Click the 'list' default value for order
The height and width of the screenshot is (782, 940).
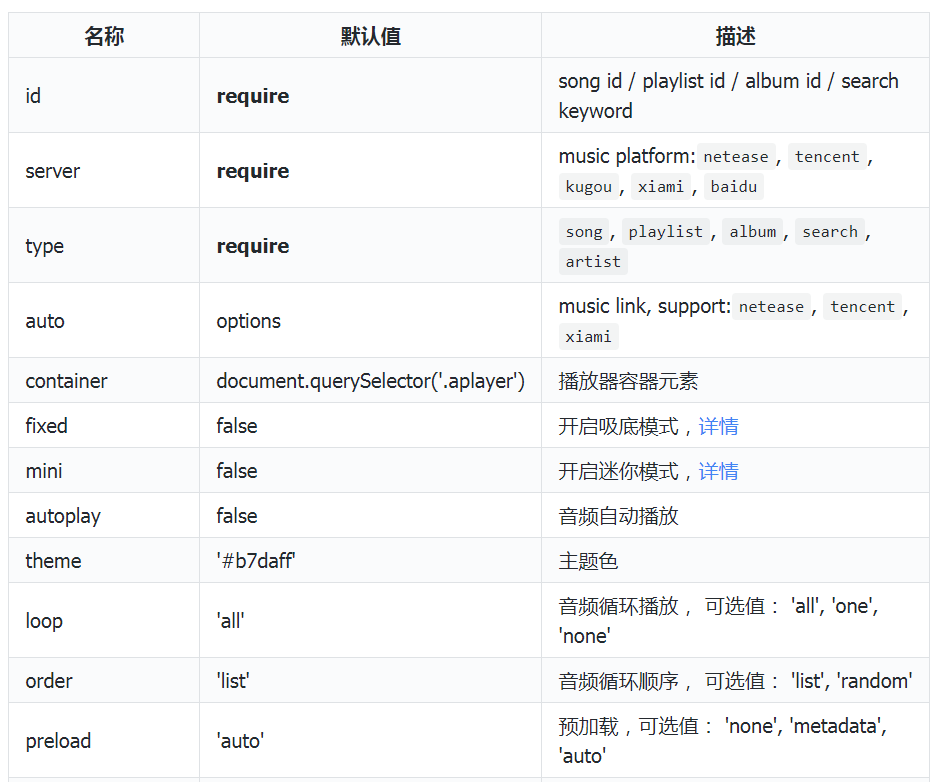(233, 681)
